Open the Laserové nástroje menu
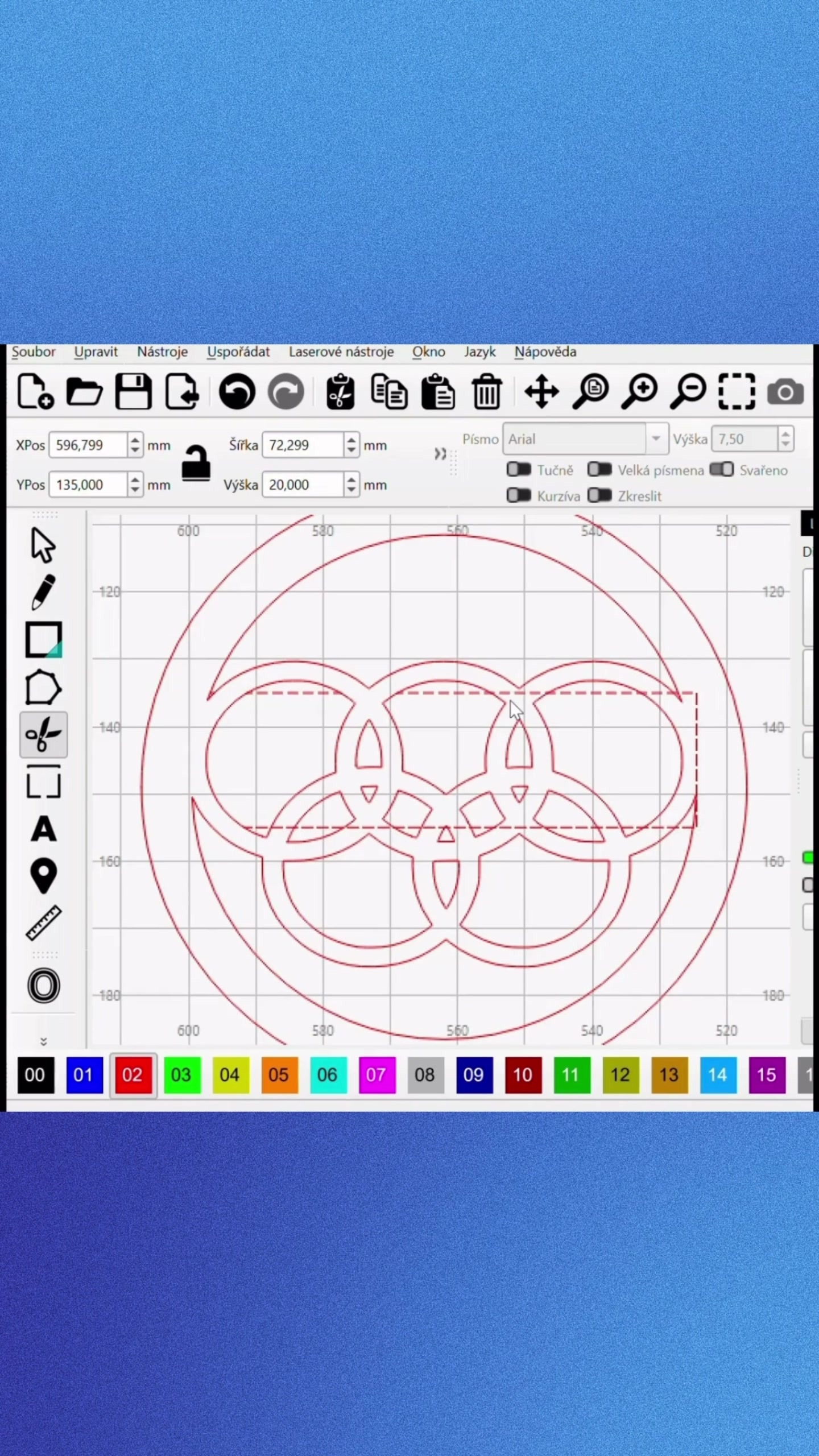819x1456 pixels. coord(341,351)
